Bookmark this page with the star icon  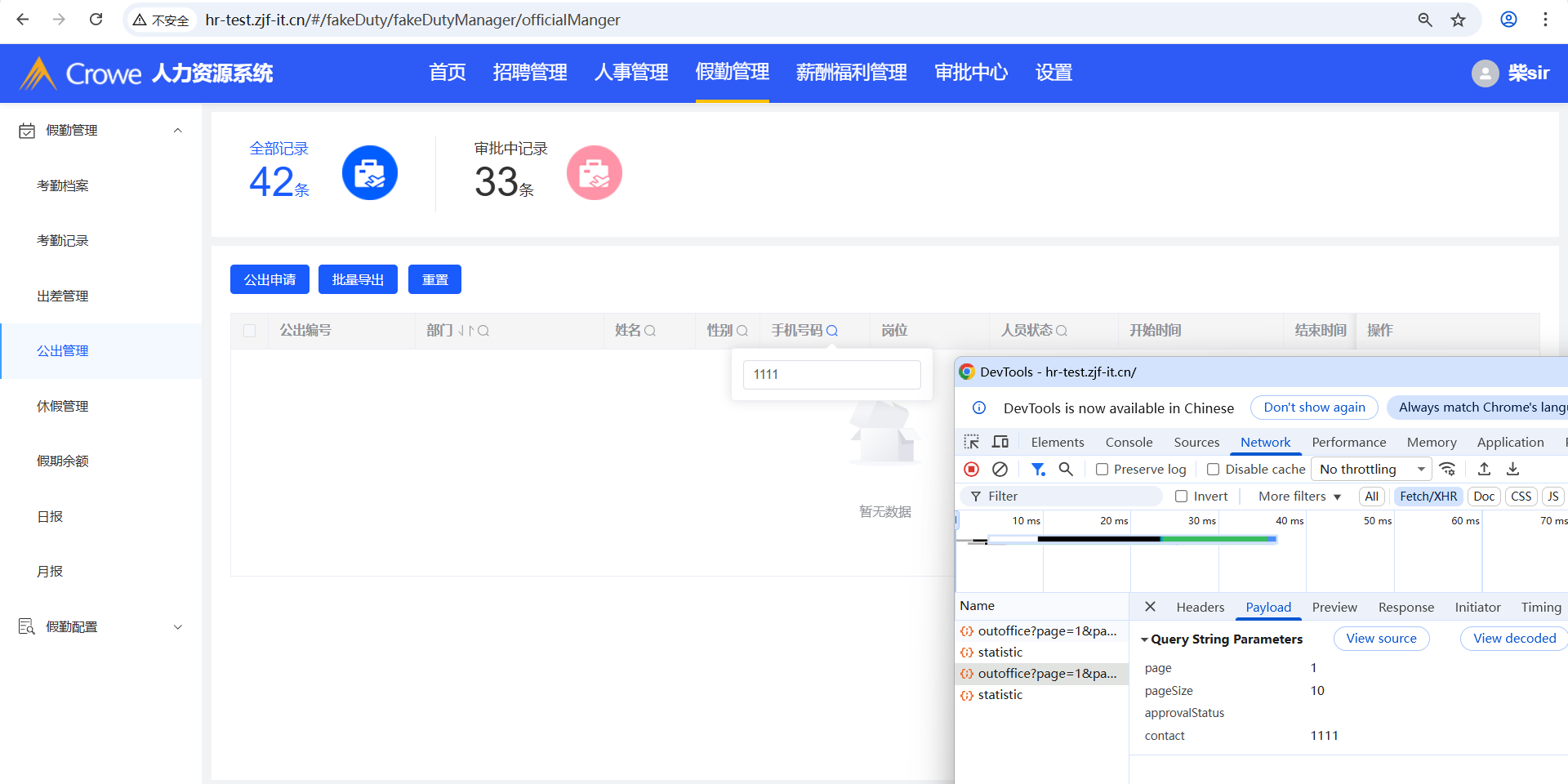tap(1459, 20)
